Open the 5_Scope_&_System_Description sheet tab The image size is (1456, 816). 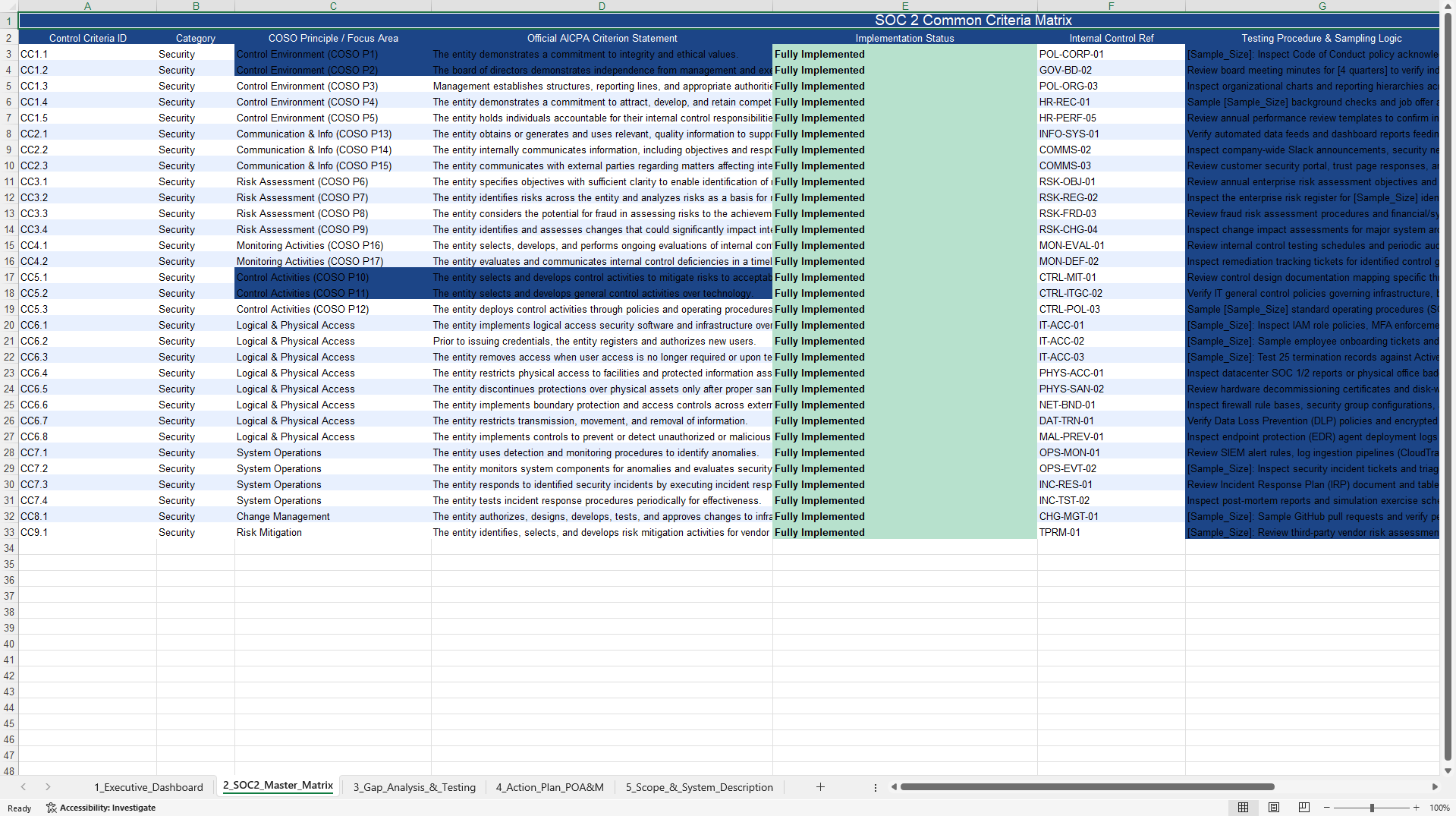[x=700, y=787]
